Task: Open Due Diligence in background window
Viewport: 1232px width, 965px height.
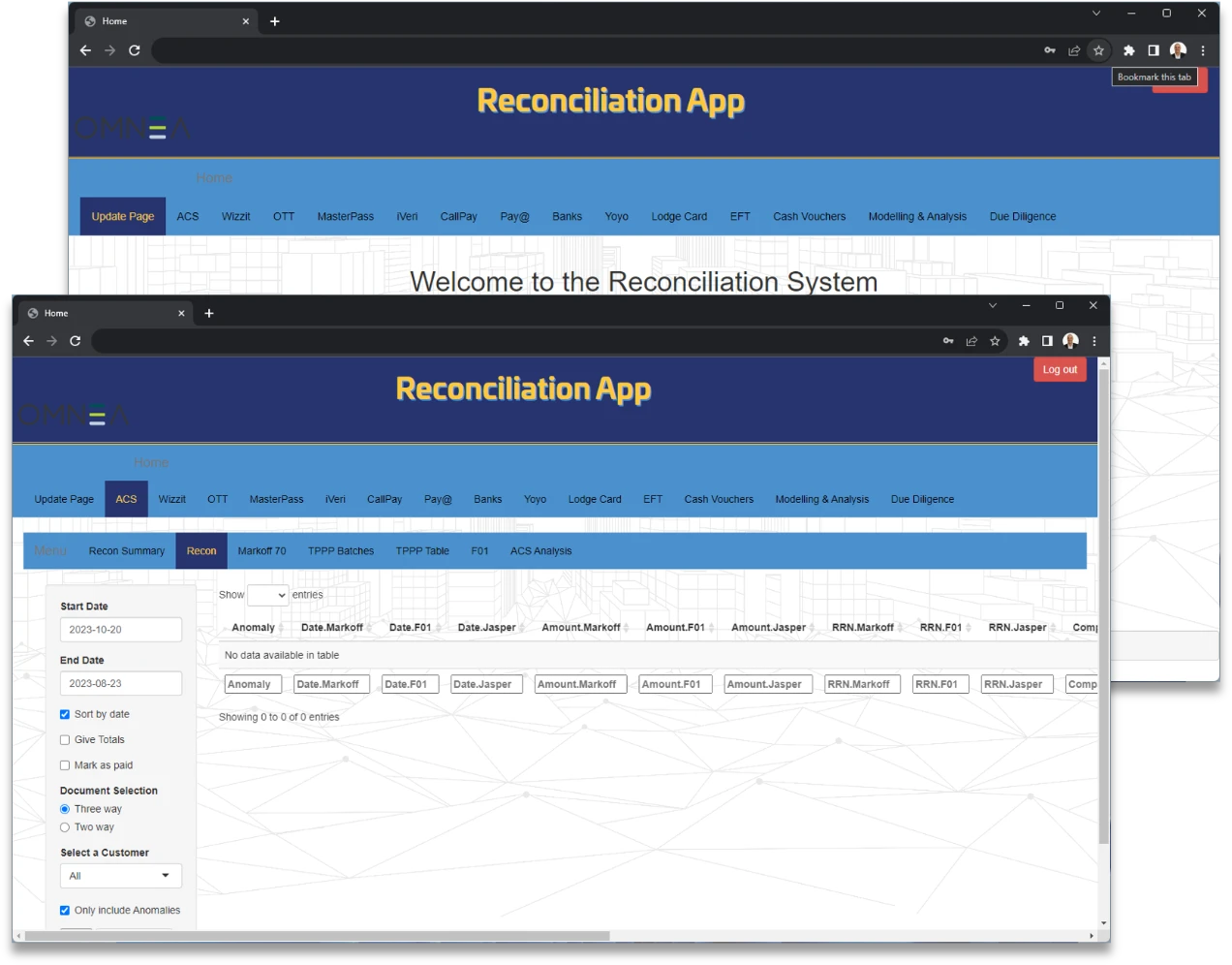Action: [1023, 217]
